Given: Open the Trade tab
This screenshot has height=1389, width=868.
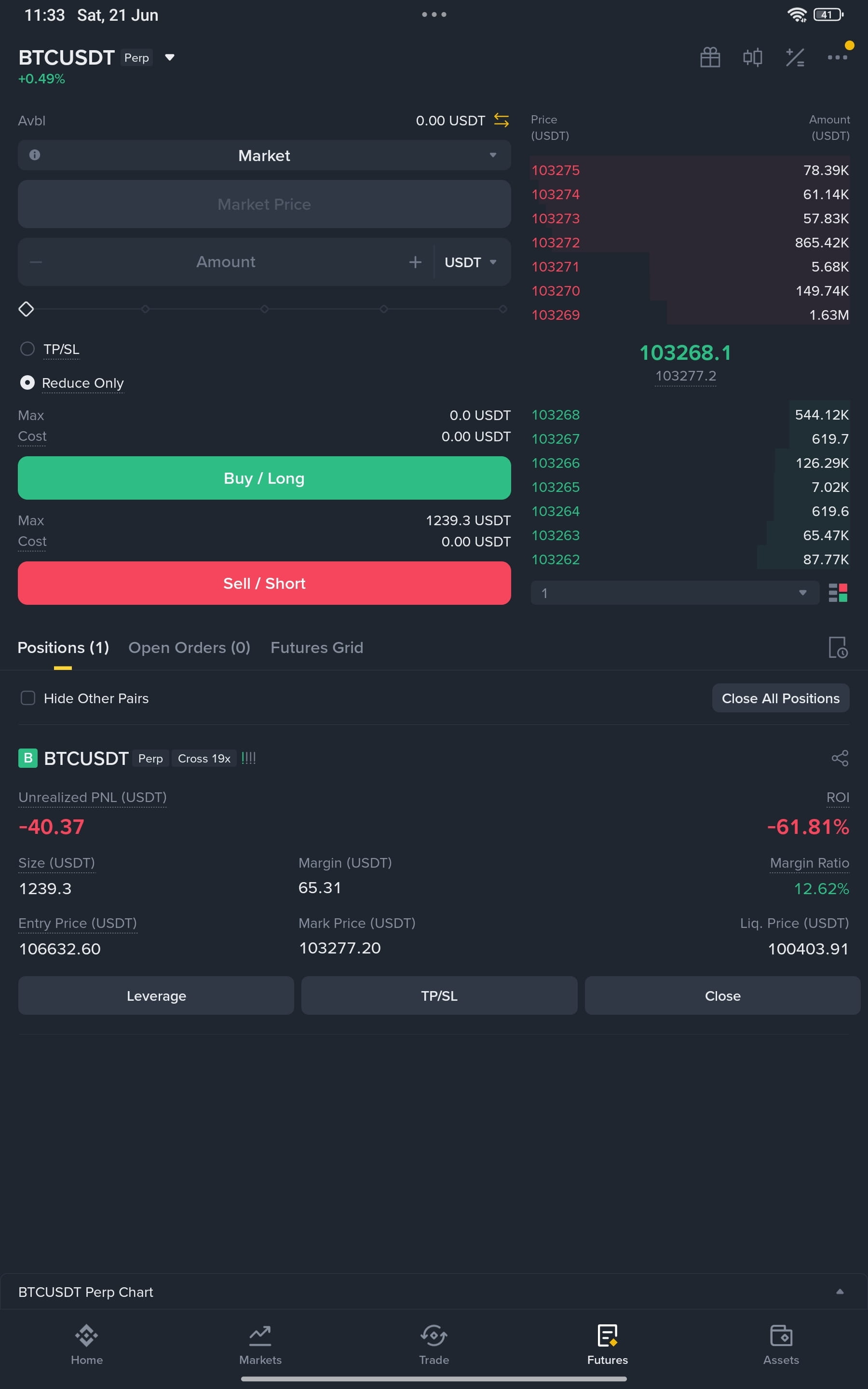Looking at the screenshot, I should click(434, 1344).
